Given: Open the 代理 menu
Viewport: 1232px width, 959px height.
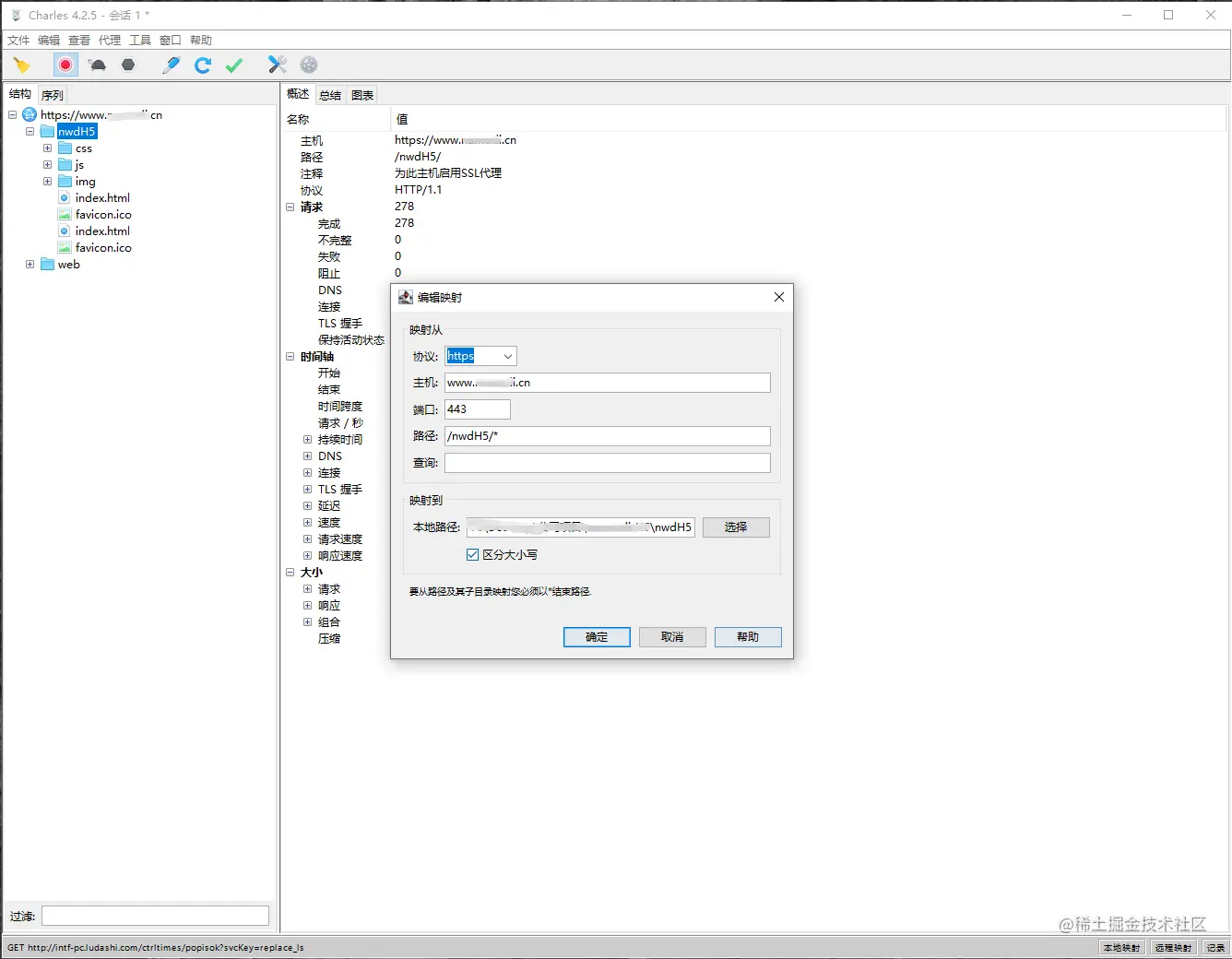Looking at the screenshot, I should (110, 40).
